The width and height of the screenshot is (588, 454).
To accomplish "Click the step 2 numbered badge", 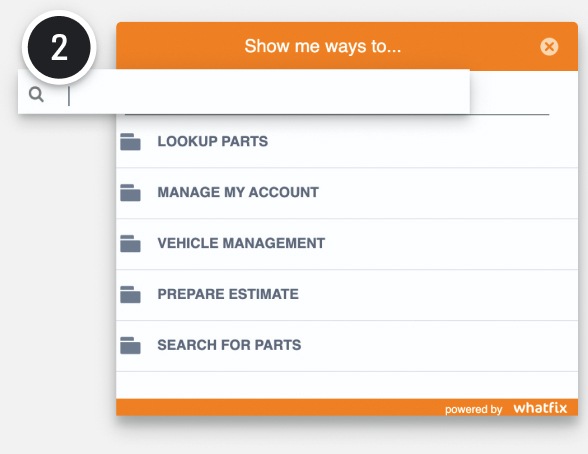I will 59,47.
